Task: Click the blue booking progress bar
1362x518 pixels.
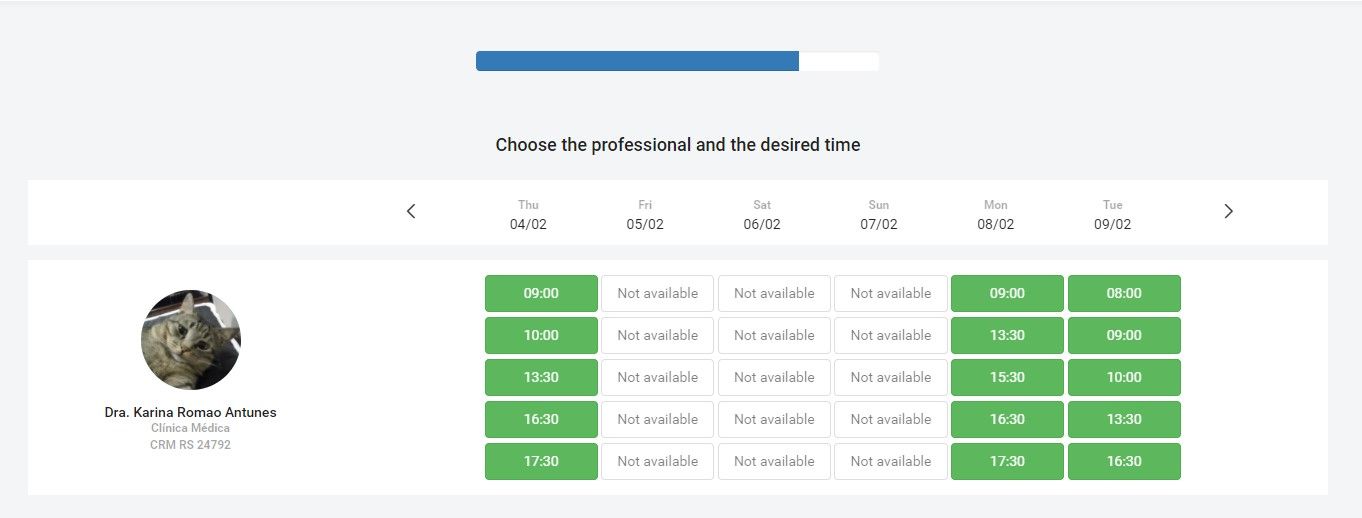Action: (x=637, y=61)
